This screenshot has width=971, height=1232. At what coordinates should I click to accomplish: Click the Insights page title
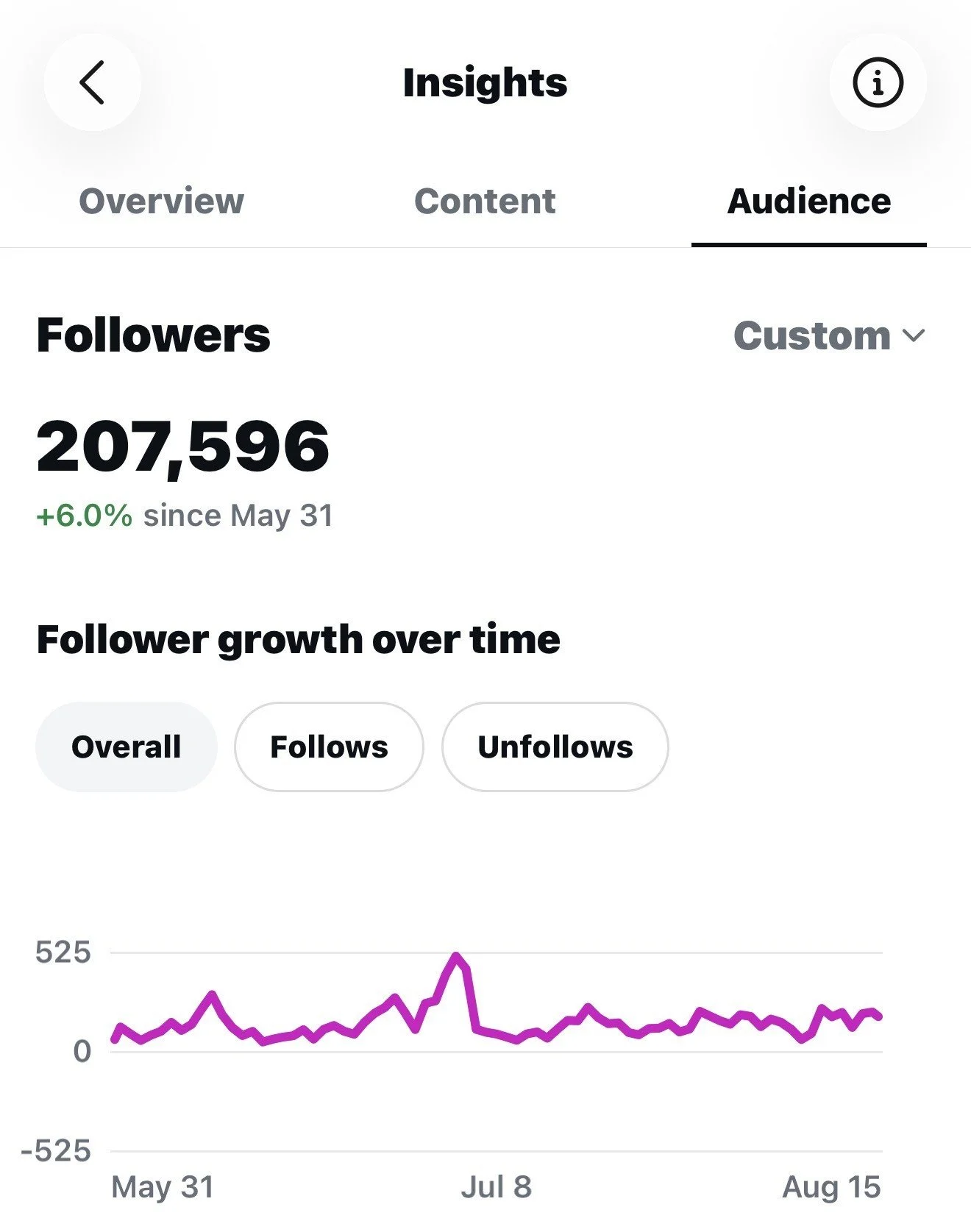click(x=485, y=82)
